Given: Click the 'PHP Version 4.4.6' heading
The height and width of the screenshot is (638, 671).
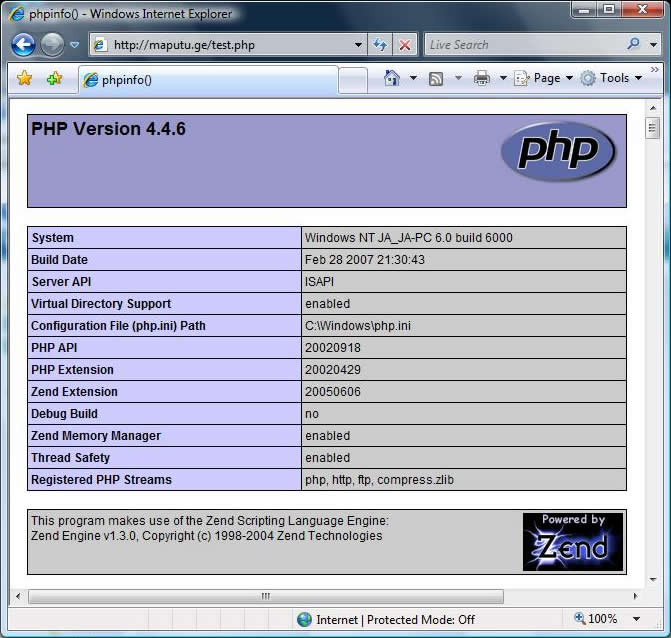Looking at the screenshot, I should click(108, 129).
